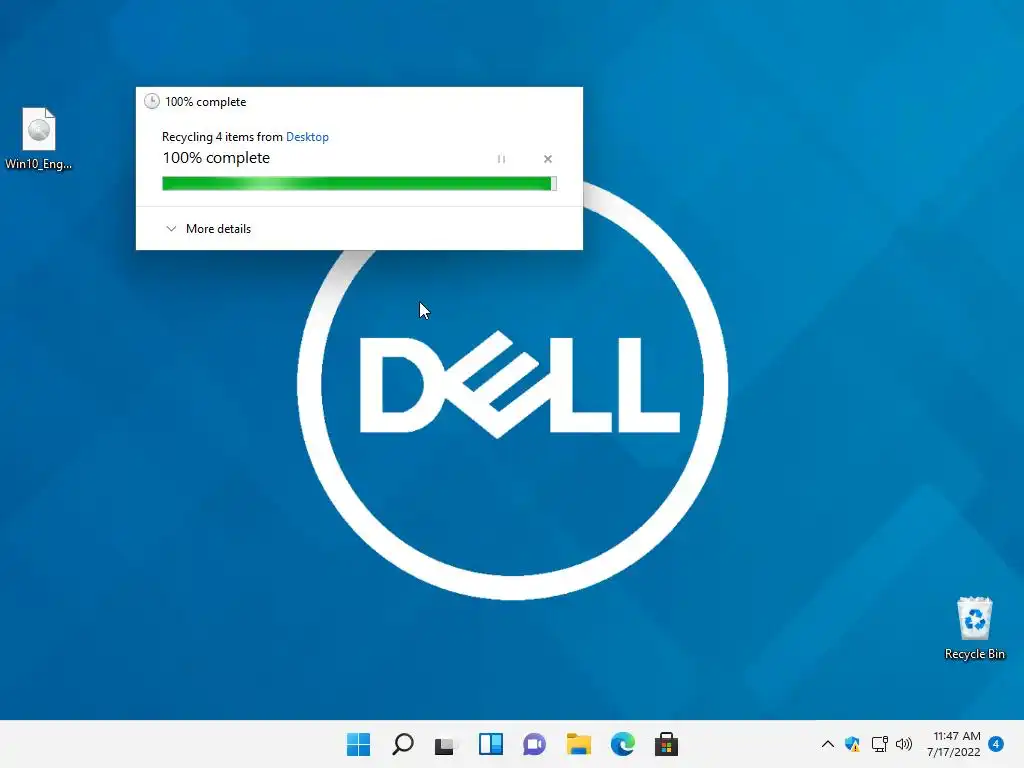Open the Win10_Eng desktop file icon
The width and height of the screenshot is (1024, 768).
pos(39,138)
